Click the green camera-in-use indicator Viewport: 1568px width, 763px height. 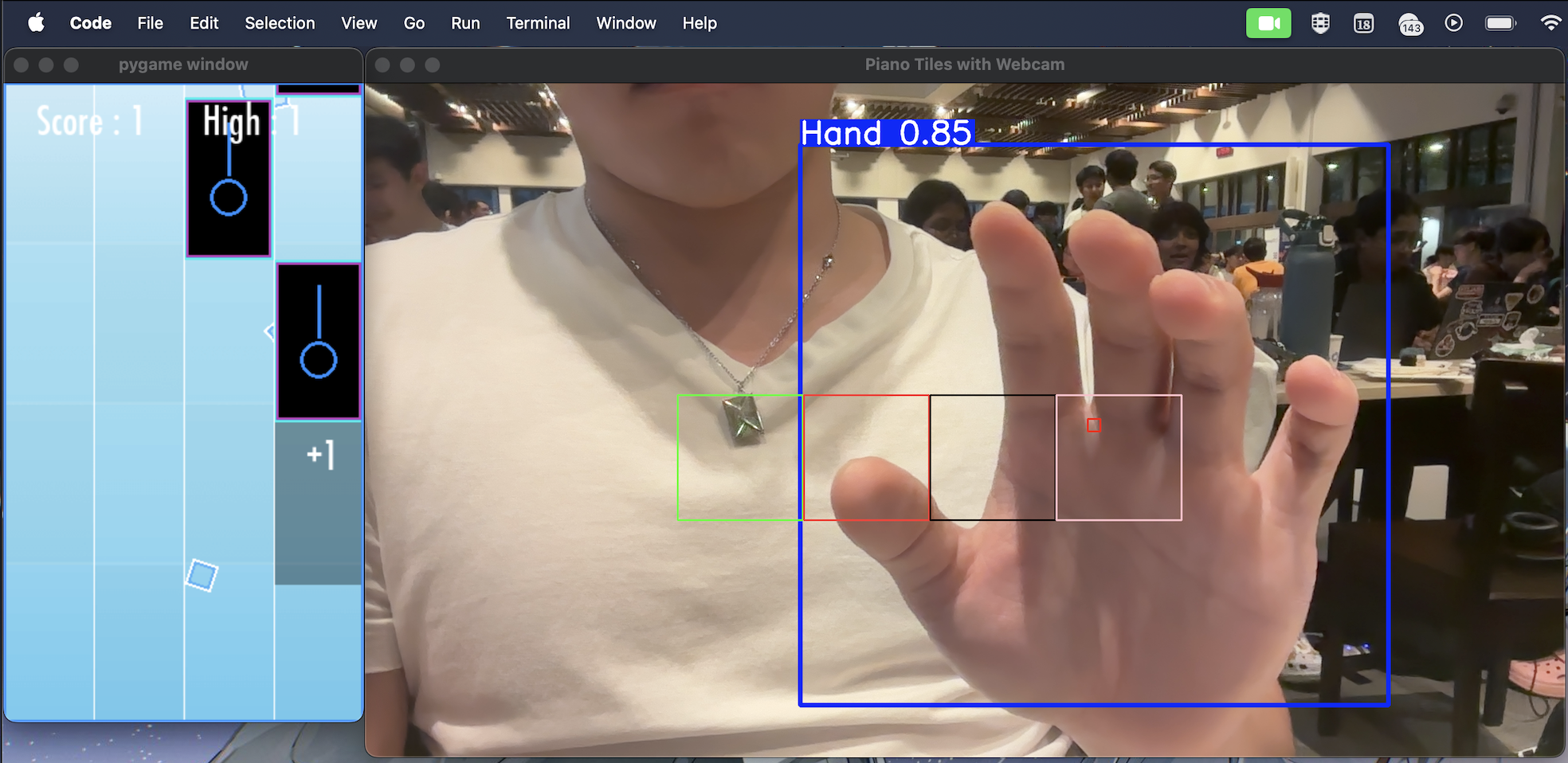tap(1268, 23)
